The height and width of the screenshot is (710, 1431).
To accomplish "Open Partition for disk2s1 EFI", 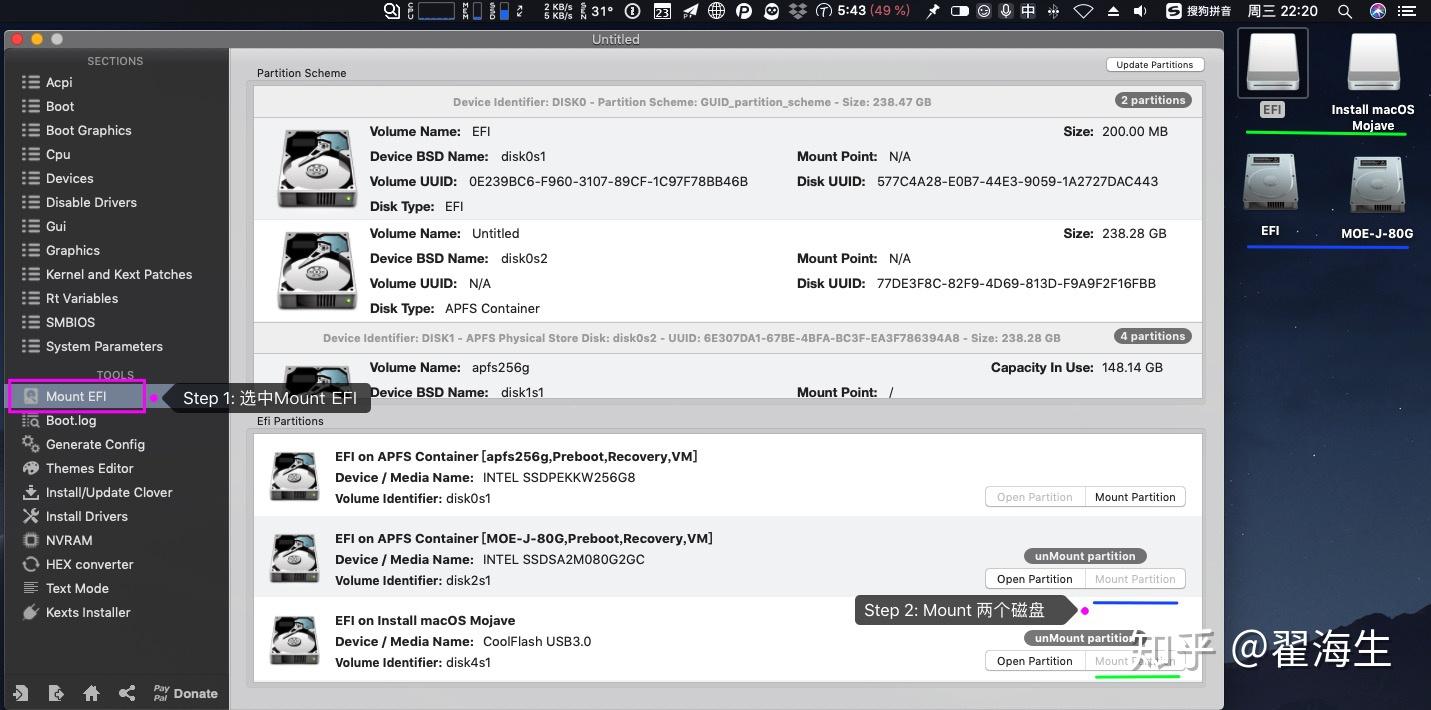I will [1035, 579].
